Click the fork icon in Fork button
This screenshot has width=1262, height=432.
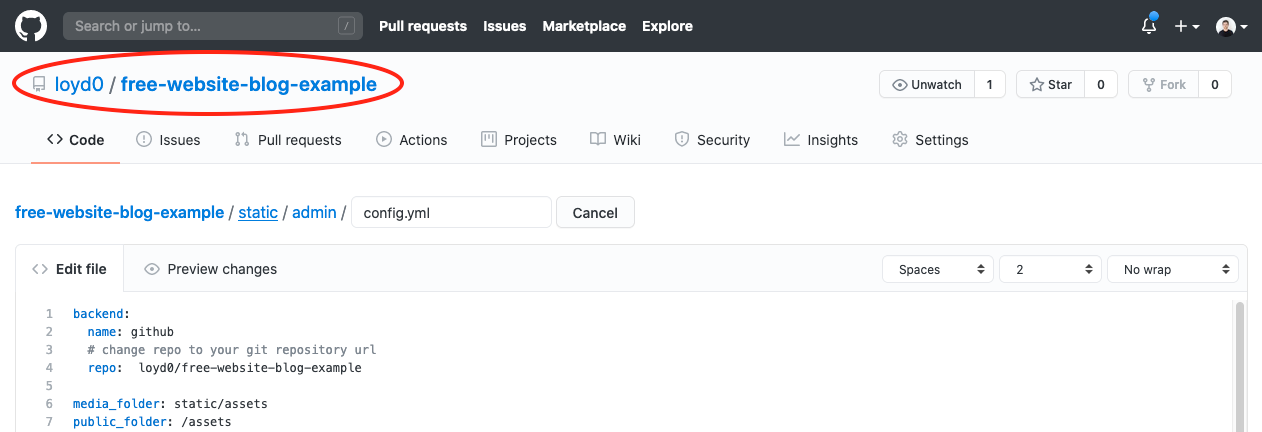1147,85
